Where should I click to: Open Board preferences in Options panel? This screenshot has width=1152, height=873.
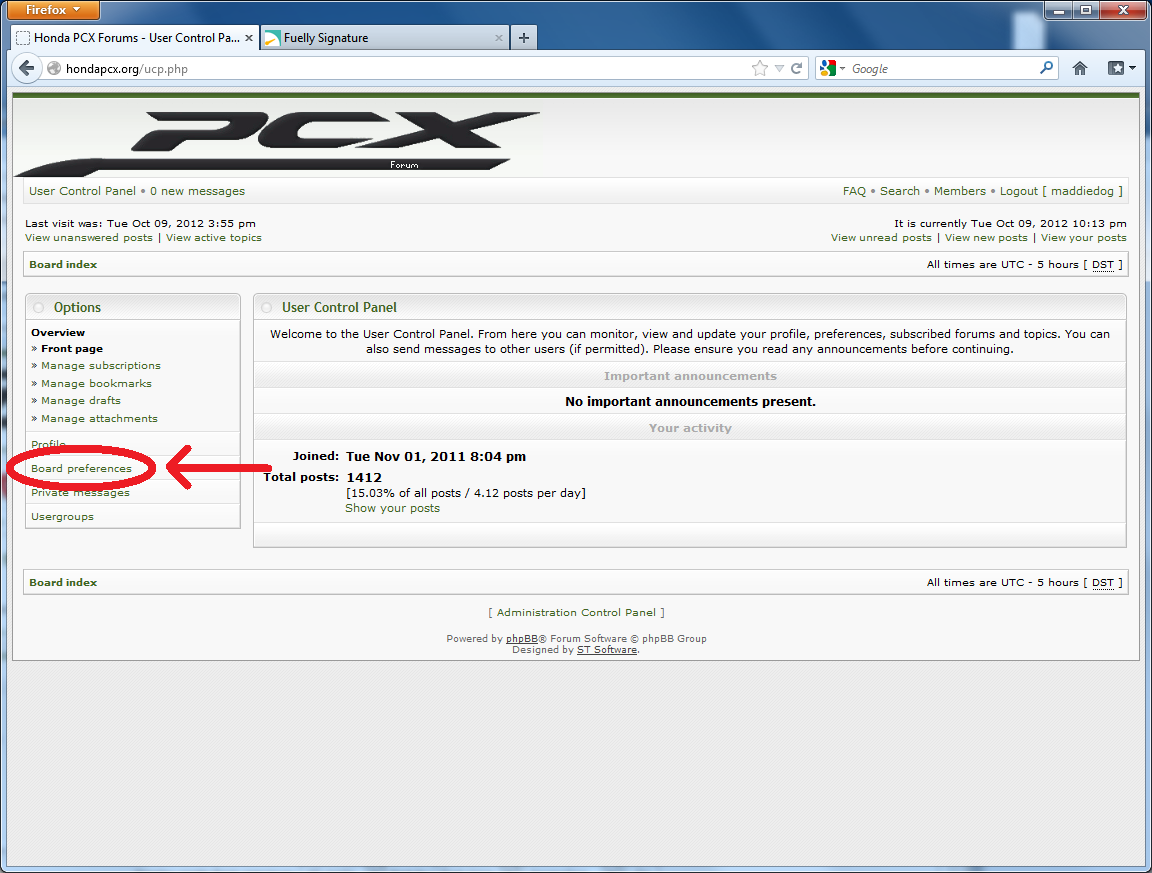pyautogui.click(x=81, y=468)
